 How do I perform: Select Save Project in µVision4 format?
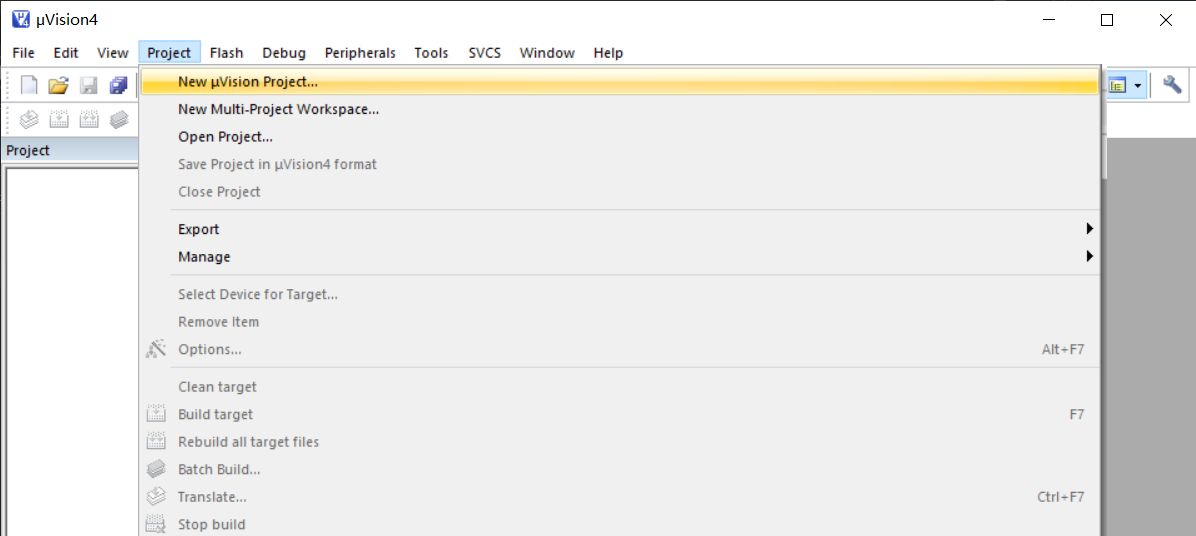[619, 164]
